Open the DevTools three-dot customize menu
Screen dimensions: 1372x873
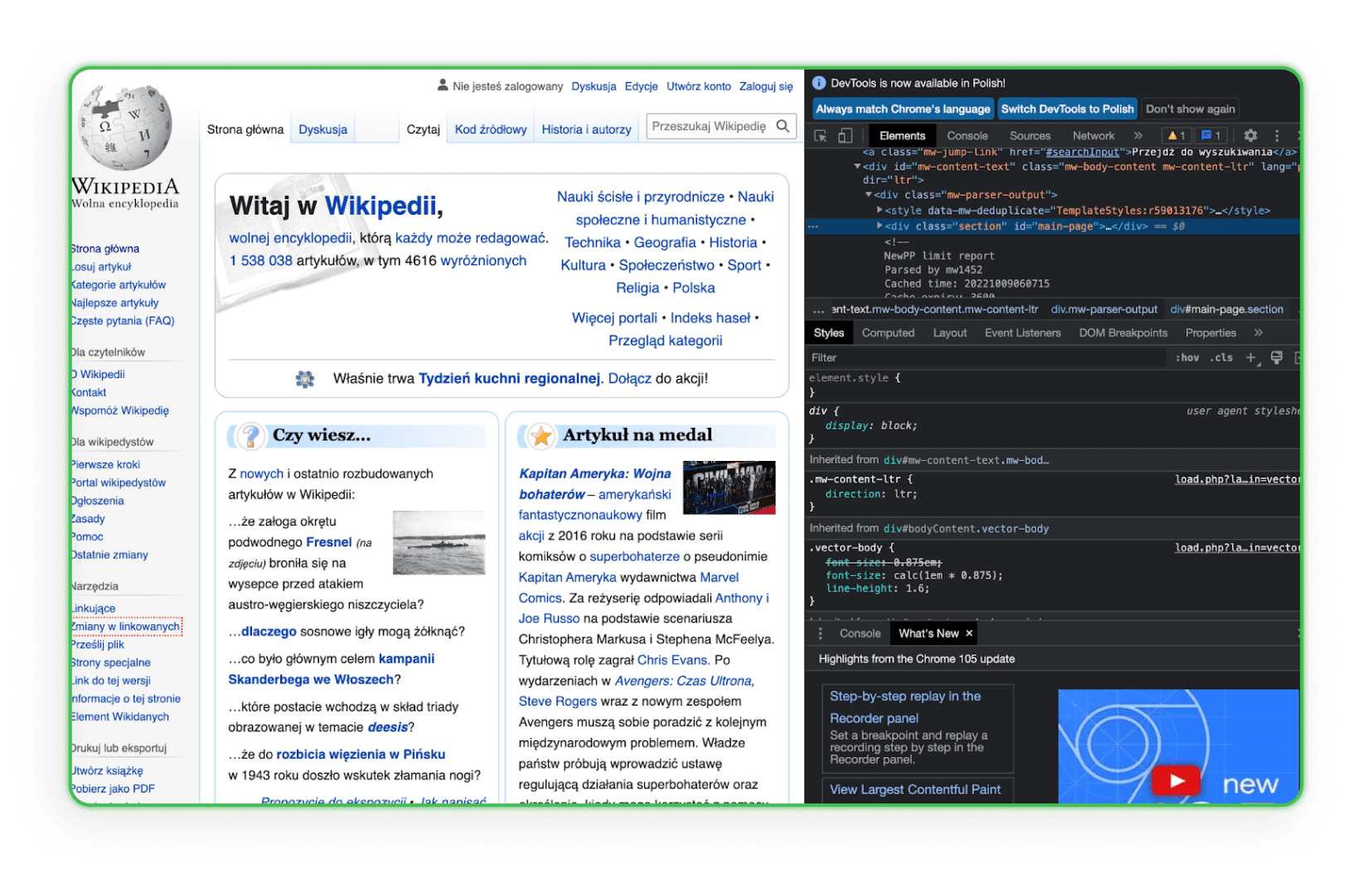click(x=1277, y=135)
